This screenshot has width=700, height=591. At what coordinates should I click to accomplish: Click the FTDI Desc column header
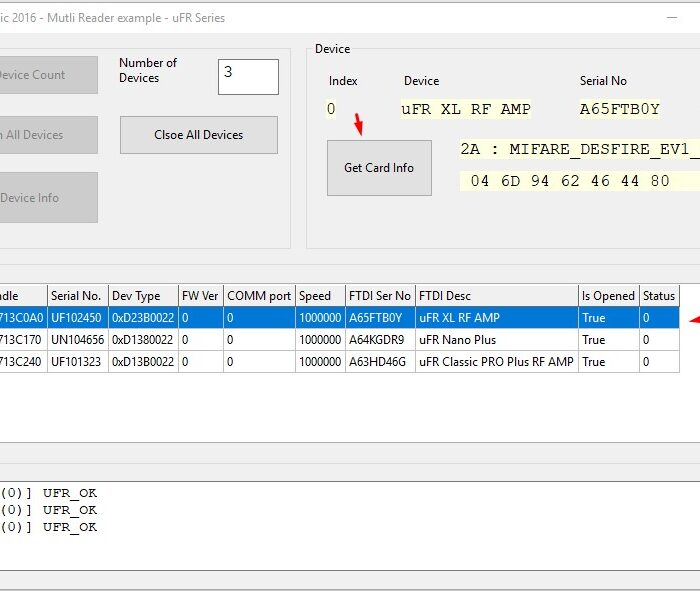pos(497,296)
